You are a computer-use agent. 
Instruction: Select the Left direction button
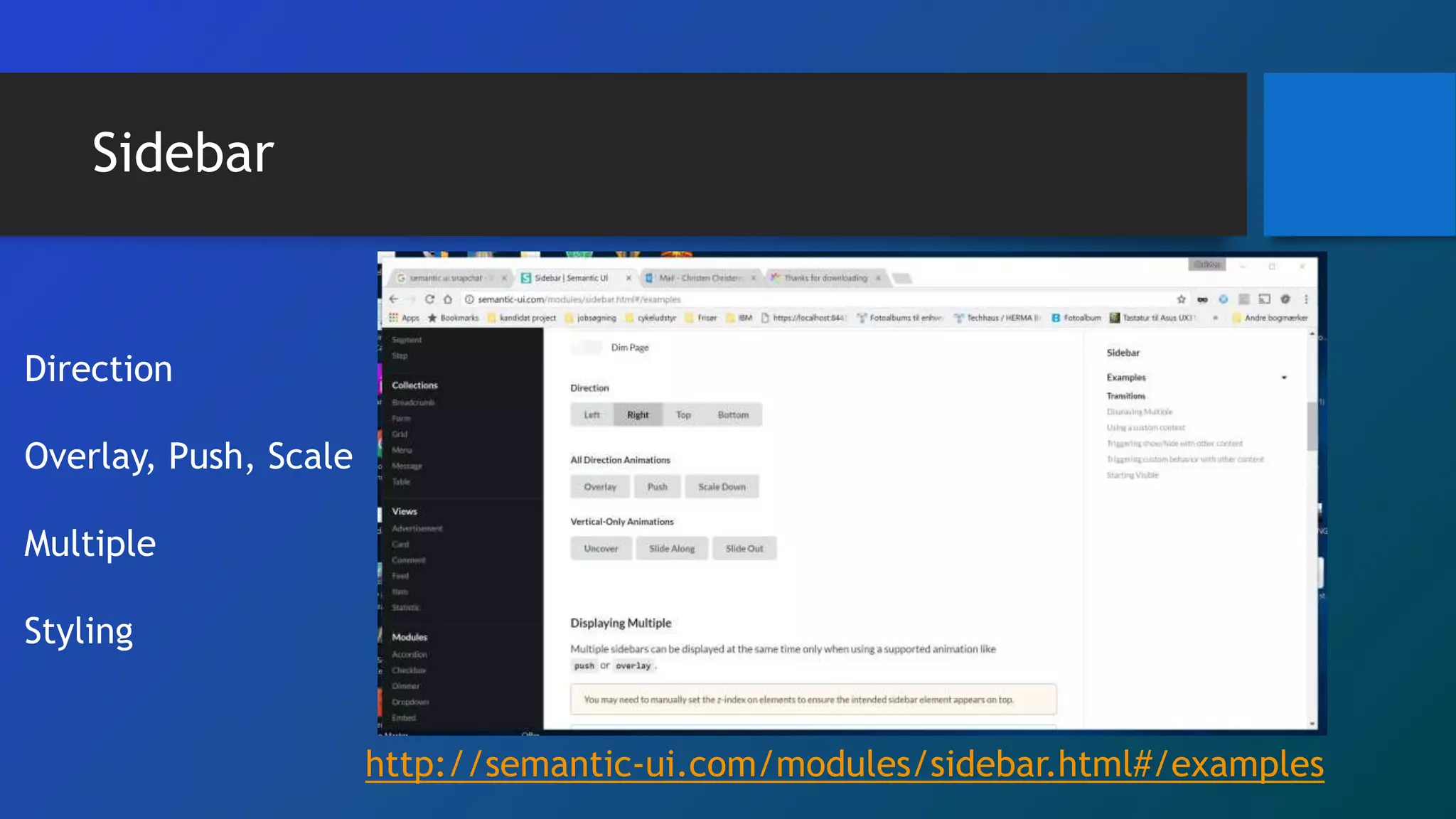click(x=591, y=414)
